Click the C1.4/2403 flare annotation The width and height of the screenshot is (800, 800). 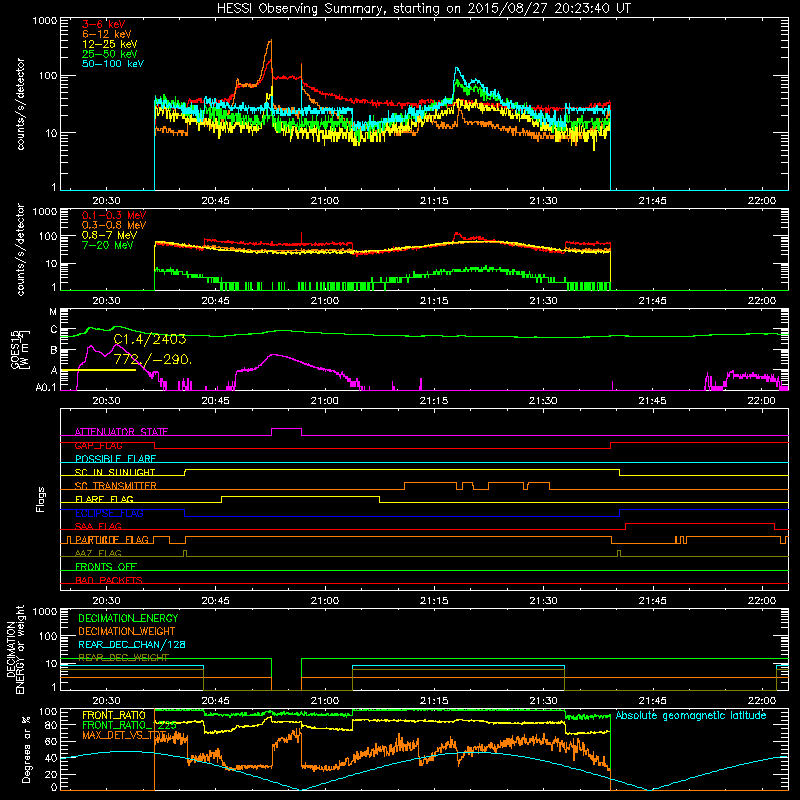(x=149, y=339)
